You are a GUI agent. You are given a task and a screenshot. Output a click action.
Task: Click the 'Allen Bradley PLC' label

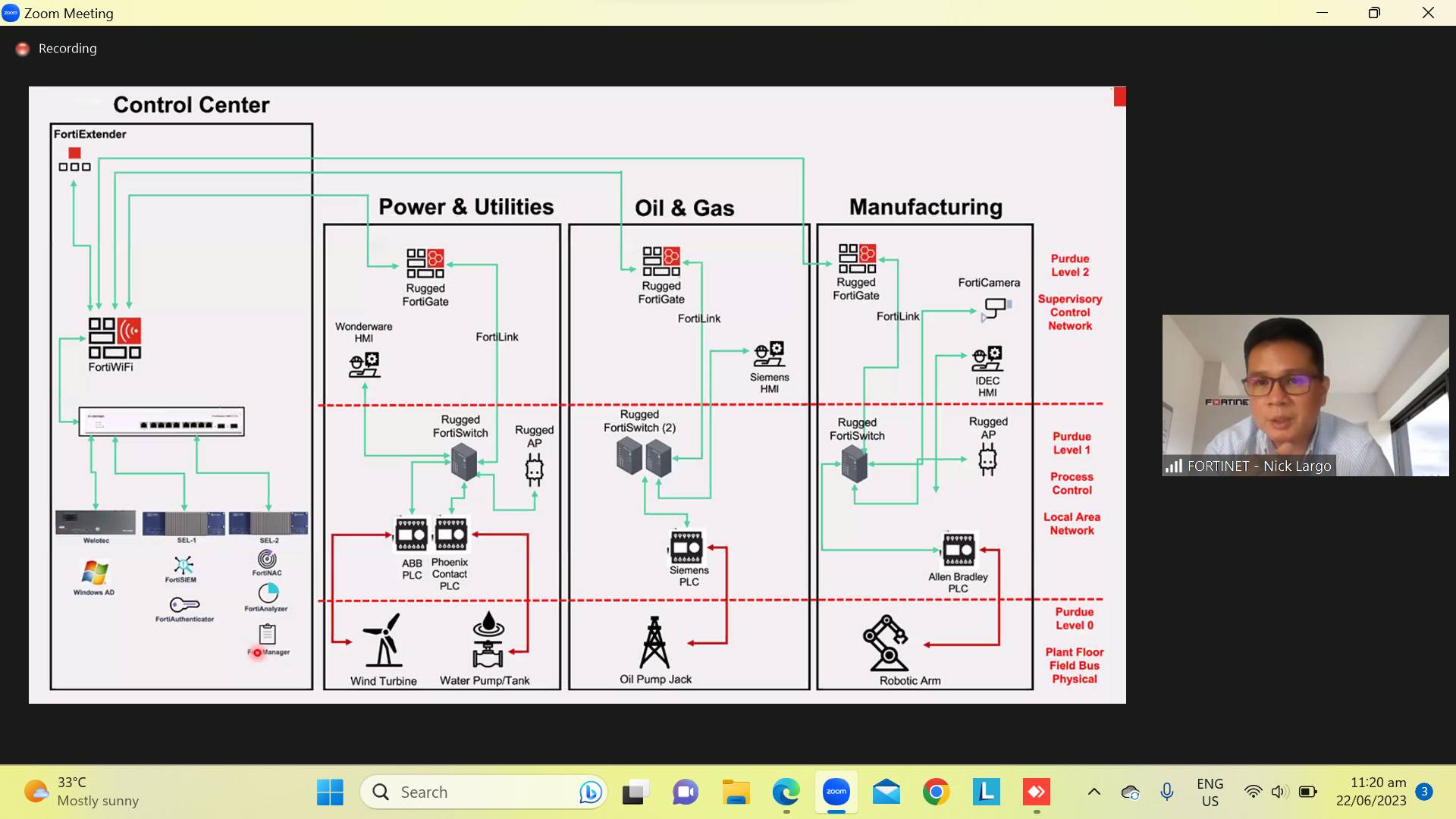coord(958,582)
